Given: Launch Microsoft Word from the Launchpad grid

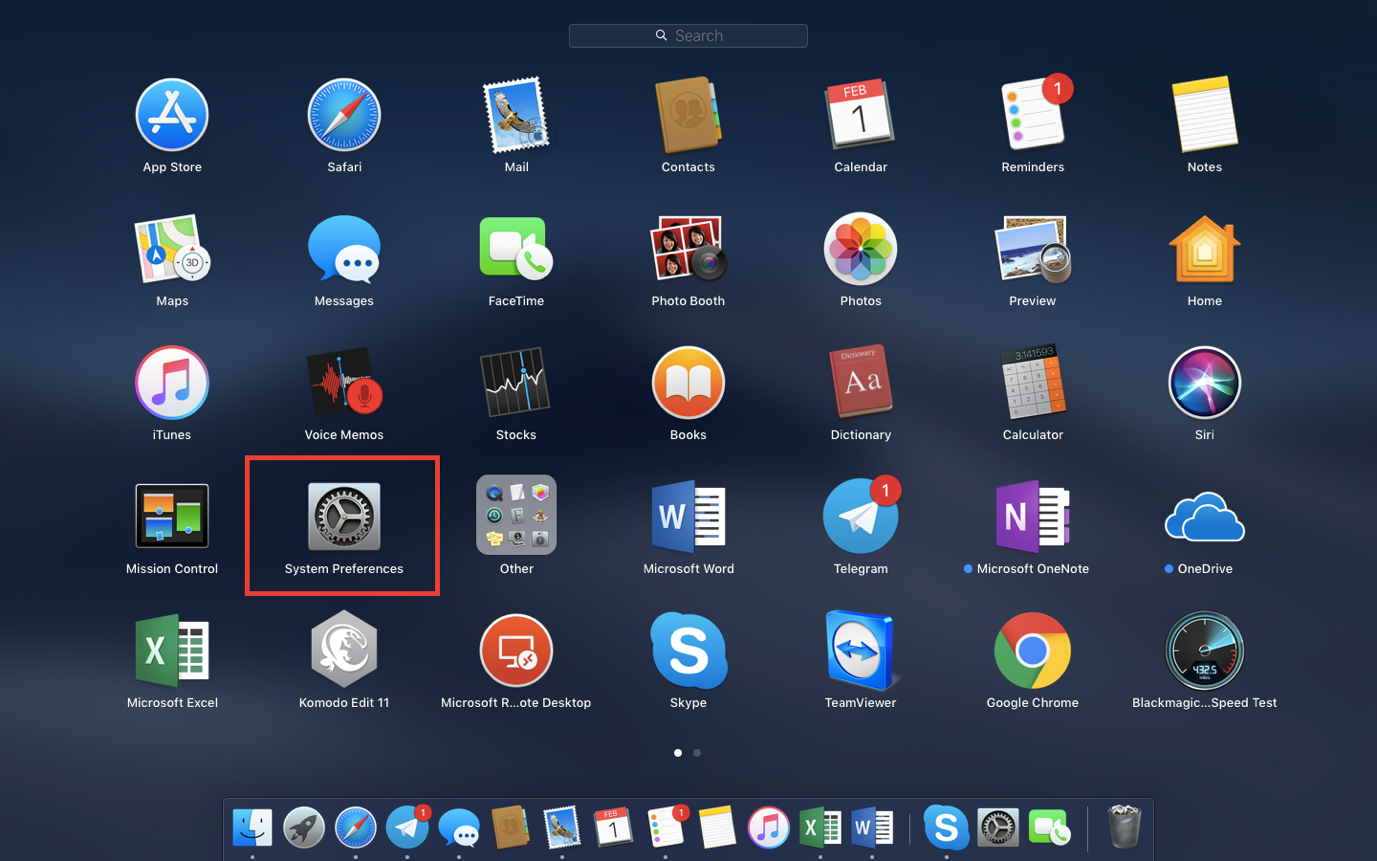Looking at the screenshot, I should [x=688, y=516].
